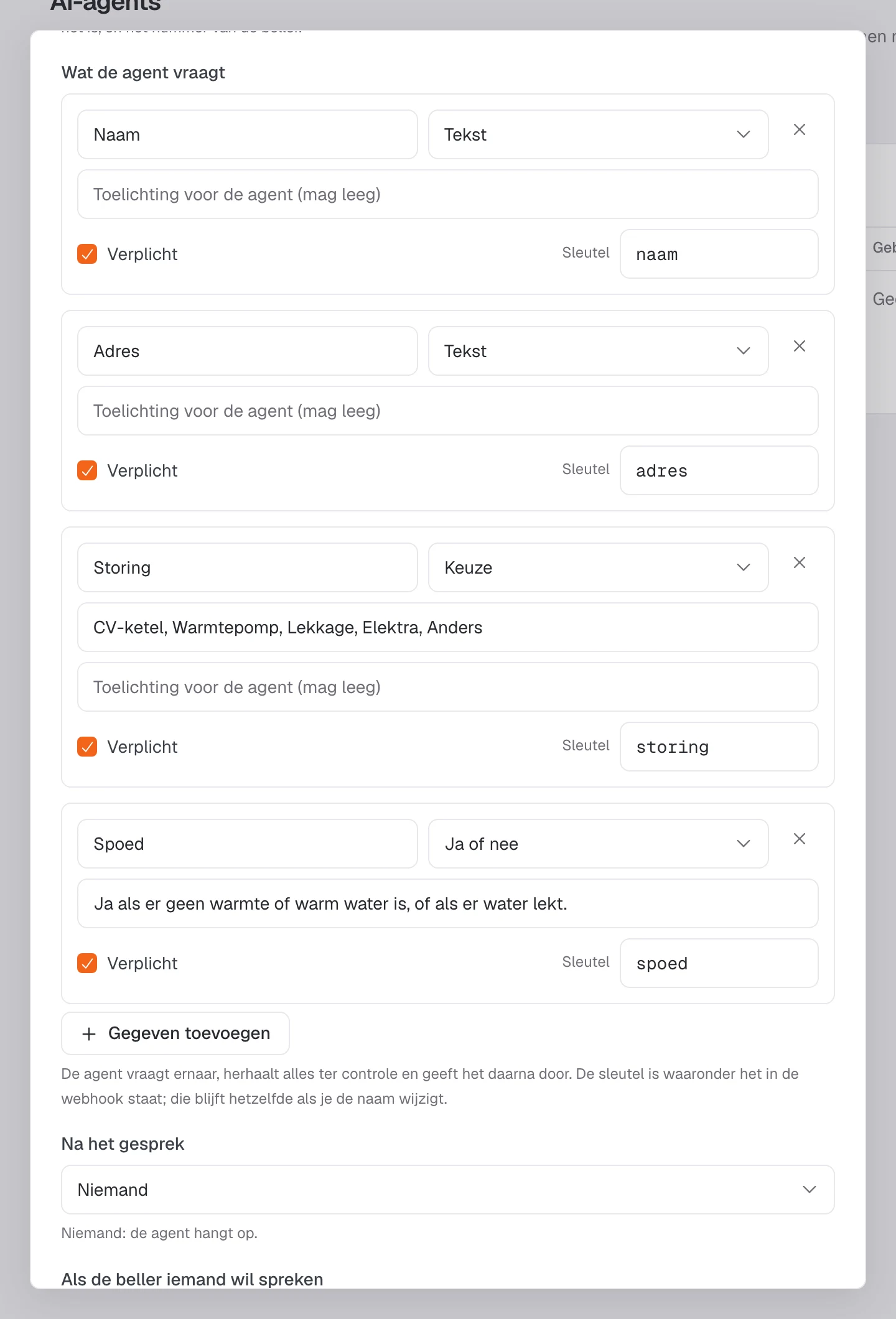Screen dimensions: 896x1319
Task: Disable Verplicht for the Spoed field
Action: point(87,963)
